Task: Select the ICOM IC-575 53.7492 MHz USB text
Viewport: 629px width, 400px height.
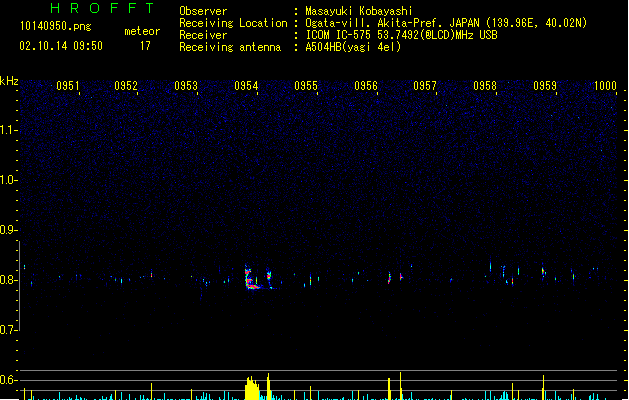Action: pos(401,35)
